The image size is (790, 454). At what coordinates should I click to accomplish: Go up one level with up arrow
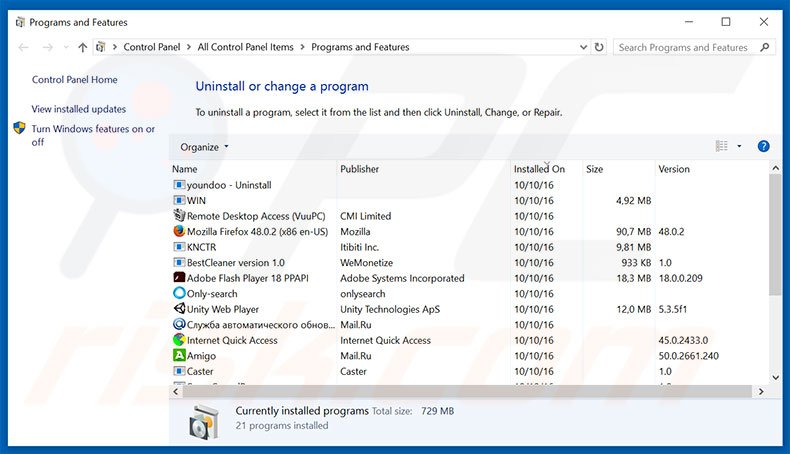(83, 47)
